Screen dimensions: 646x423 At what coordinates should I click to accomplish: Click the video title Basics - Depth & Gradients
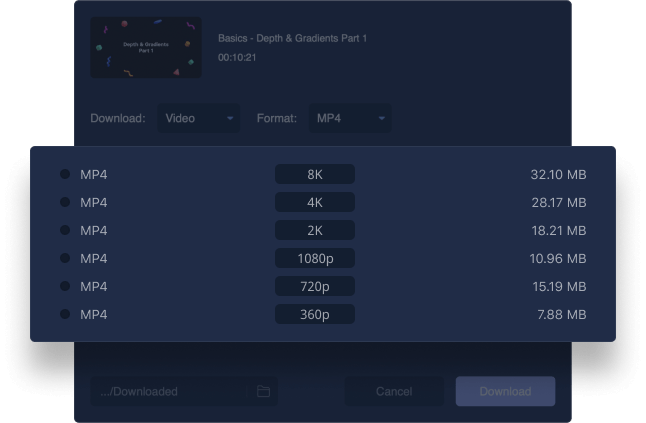pyautogui.click(x=292, y=38)
